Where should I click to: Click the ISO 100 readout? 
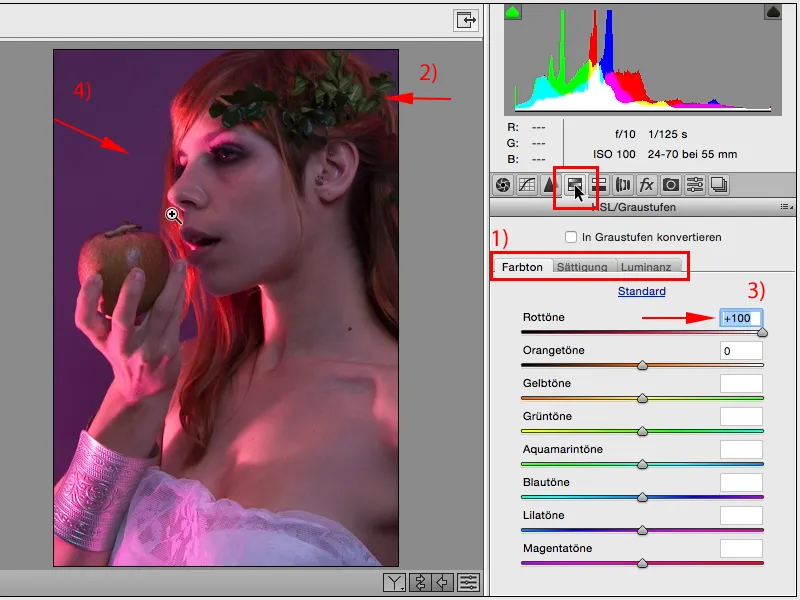614,154
